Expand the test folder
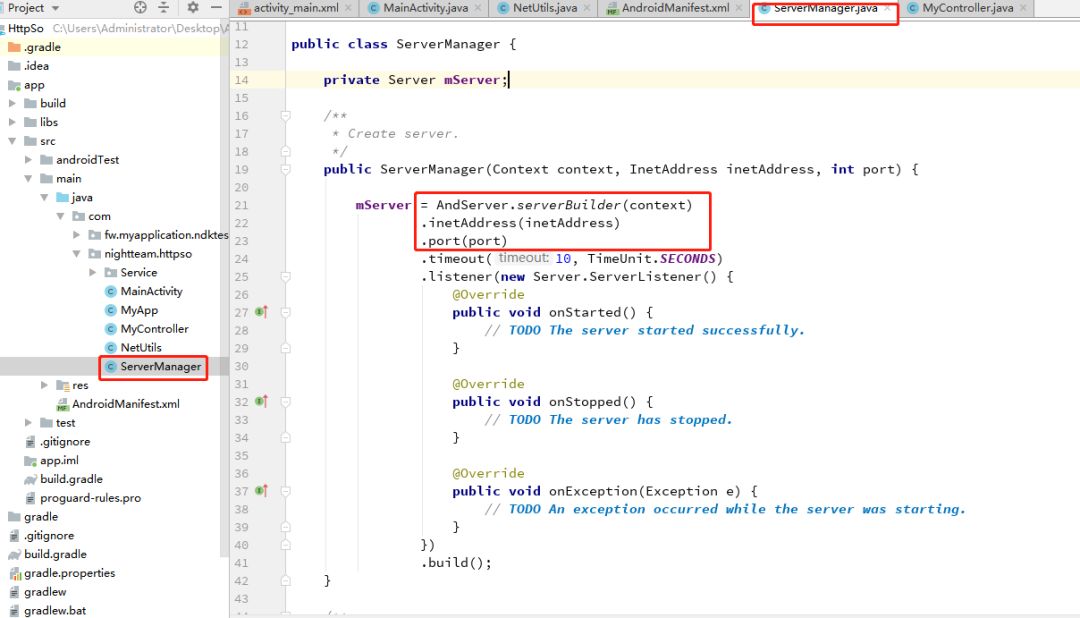The image size is (1080, 618). (x=28, y=422)
